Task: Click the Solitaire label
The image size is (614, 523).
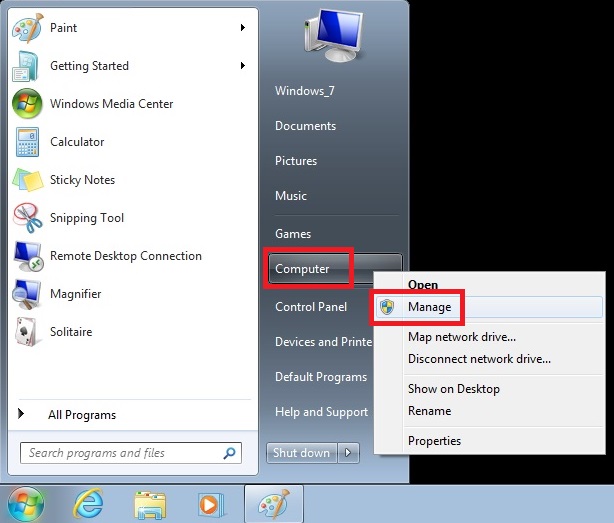Action: [x=71, y=332]
